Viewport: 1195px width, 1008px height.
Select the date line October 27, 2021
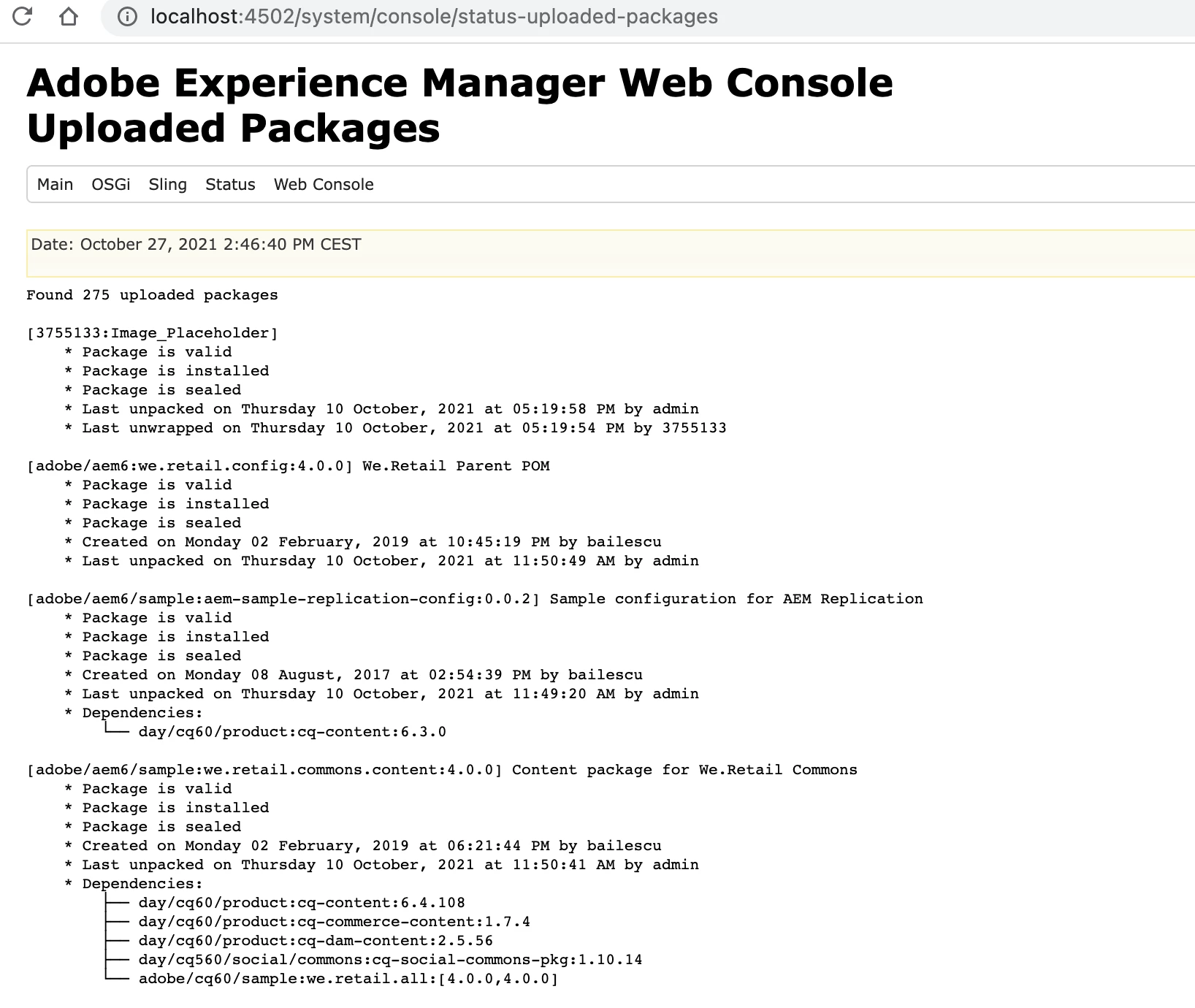tap(196, 245)
